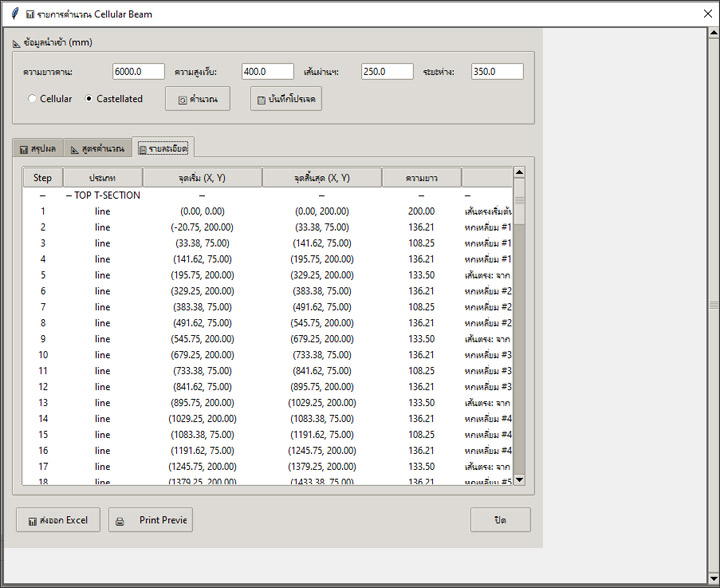
Task: Select the Castellated radio button
Action: [89, 99]
